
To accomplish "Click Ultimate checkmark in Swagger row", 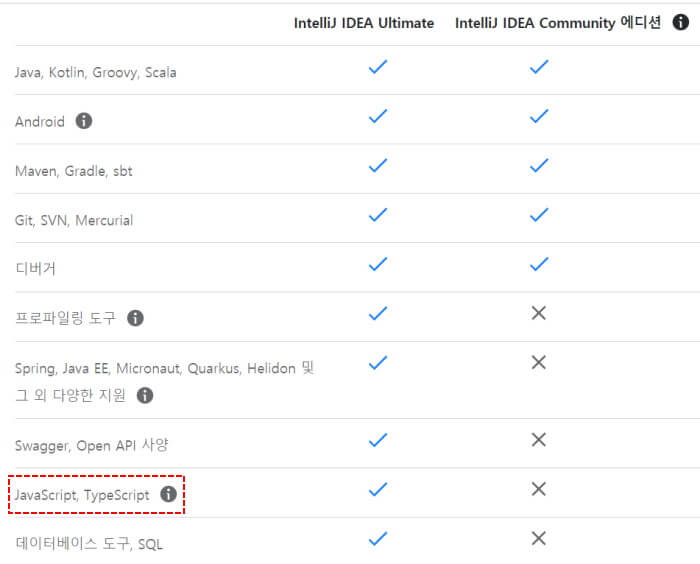I will [x=378, y=440].
